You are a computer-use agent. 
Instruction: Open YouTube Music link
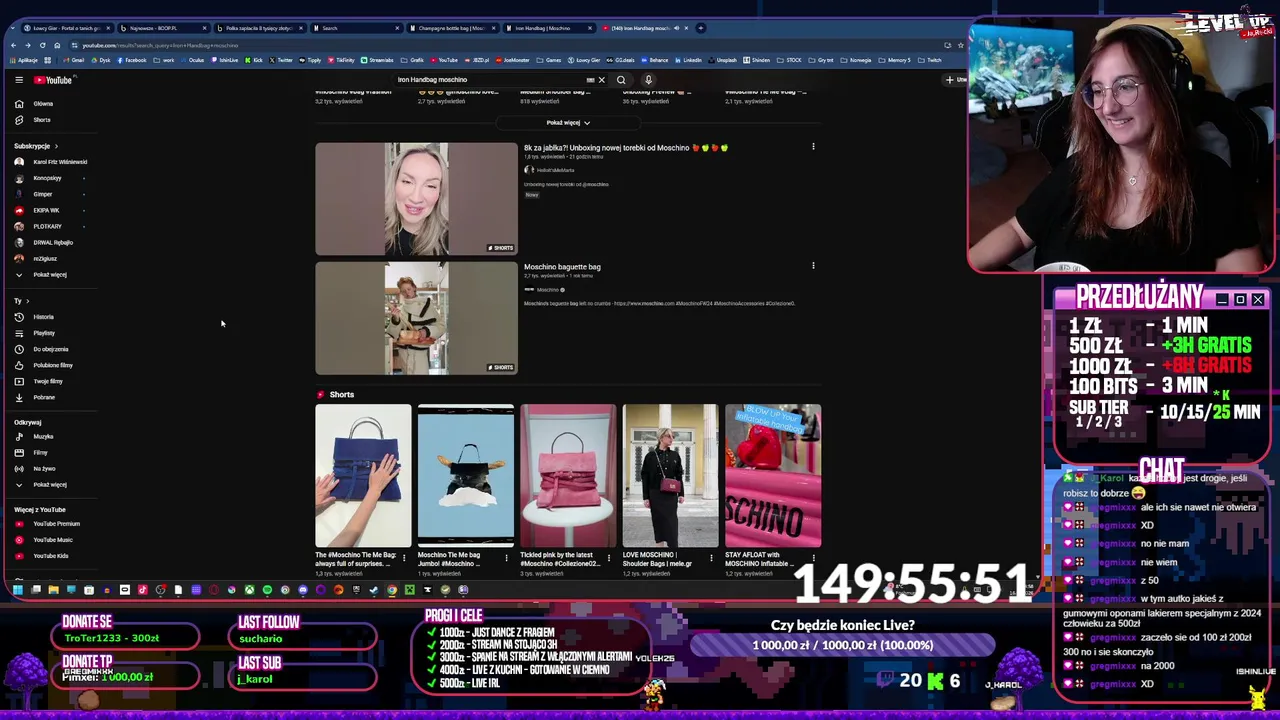[45, 540]
